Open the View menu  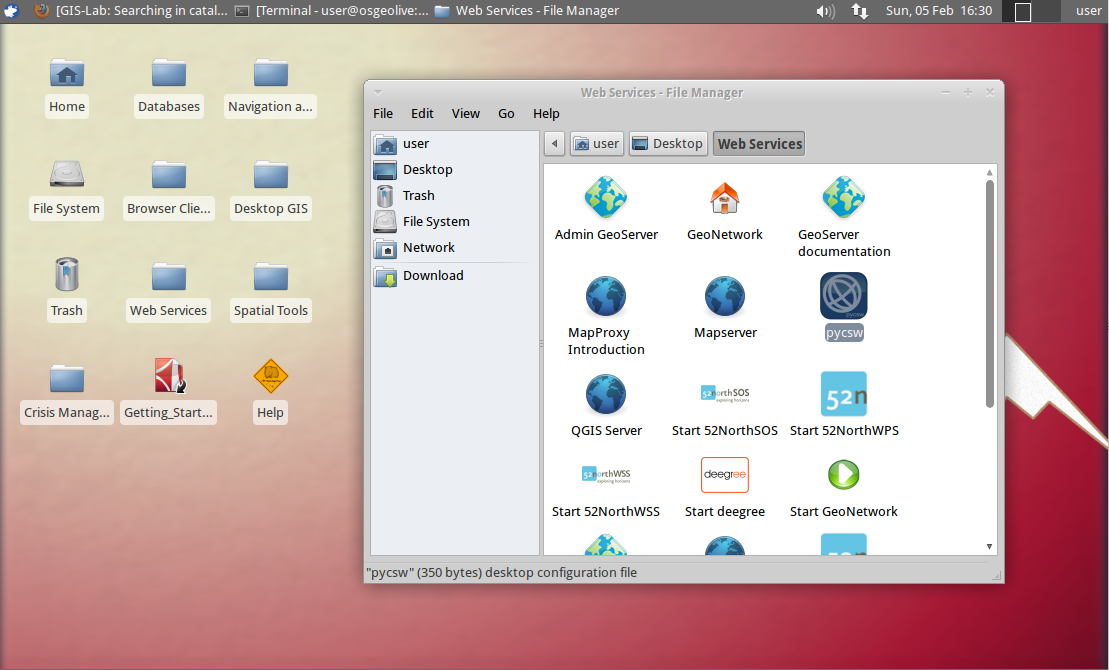465,113
